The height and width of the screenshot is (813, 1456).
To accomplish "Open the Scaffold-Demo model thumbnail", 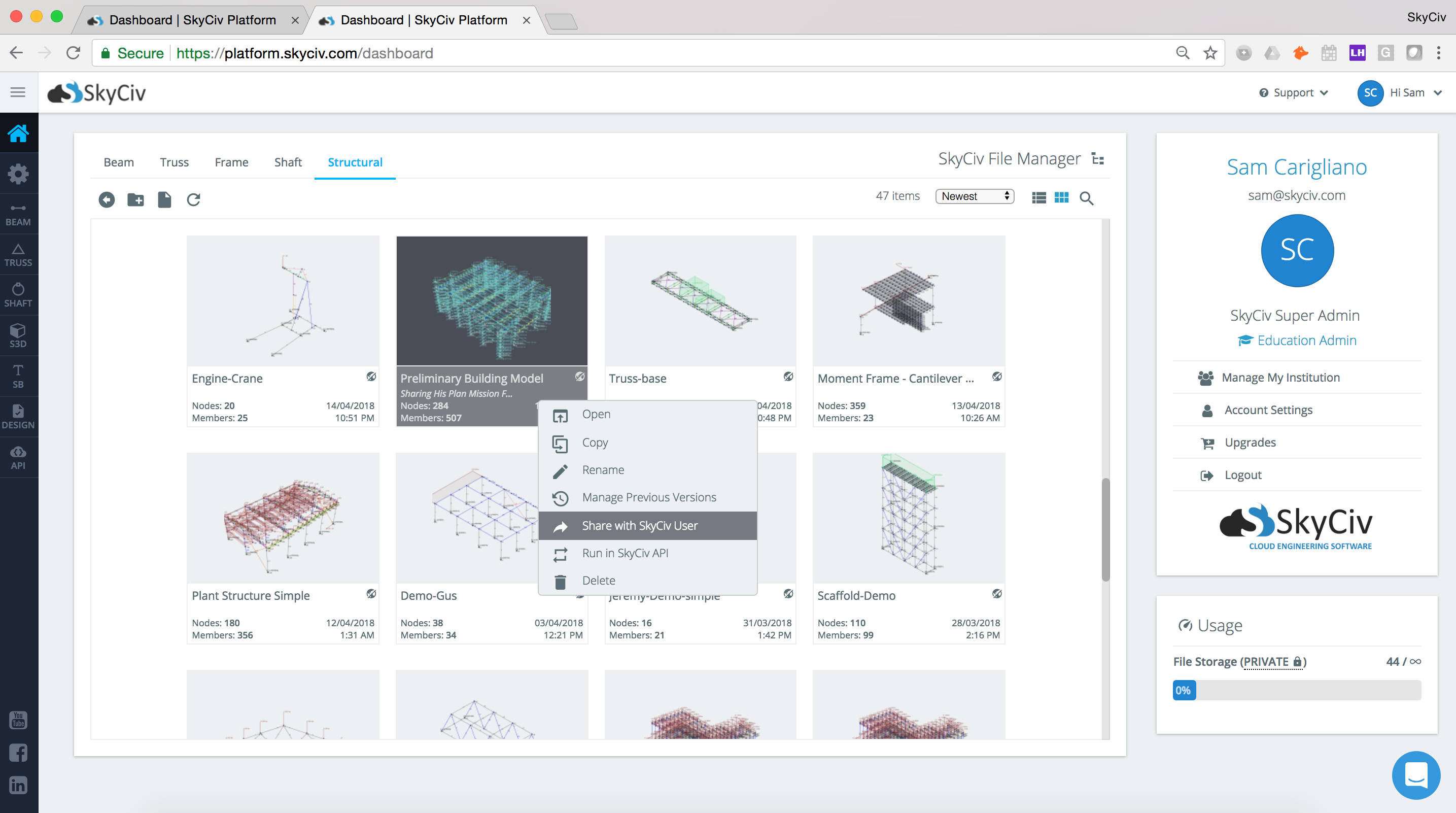I will [x=908, y=517].
